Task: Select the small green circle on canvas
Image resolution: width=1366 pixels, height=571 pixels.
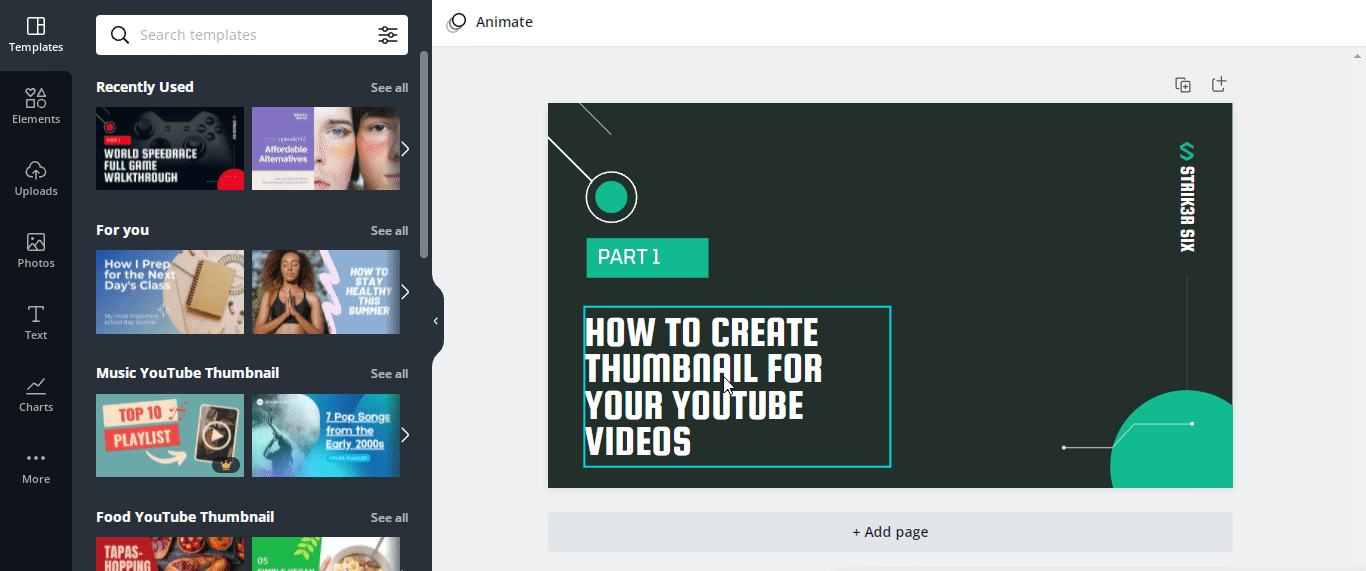Action: point(611,197)
